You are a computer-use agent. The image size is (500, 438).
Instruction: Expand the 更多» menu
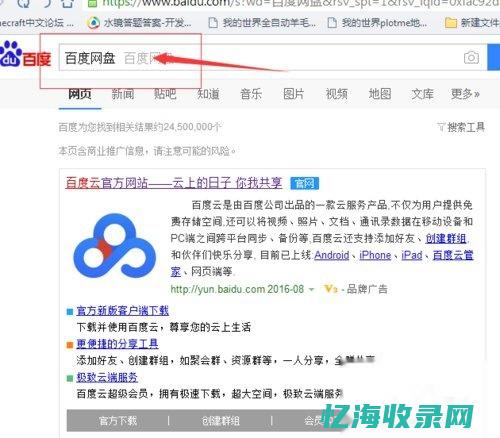point(465,94)
